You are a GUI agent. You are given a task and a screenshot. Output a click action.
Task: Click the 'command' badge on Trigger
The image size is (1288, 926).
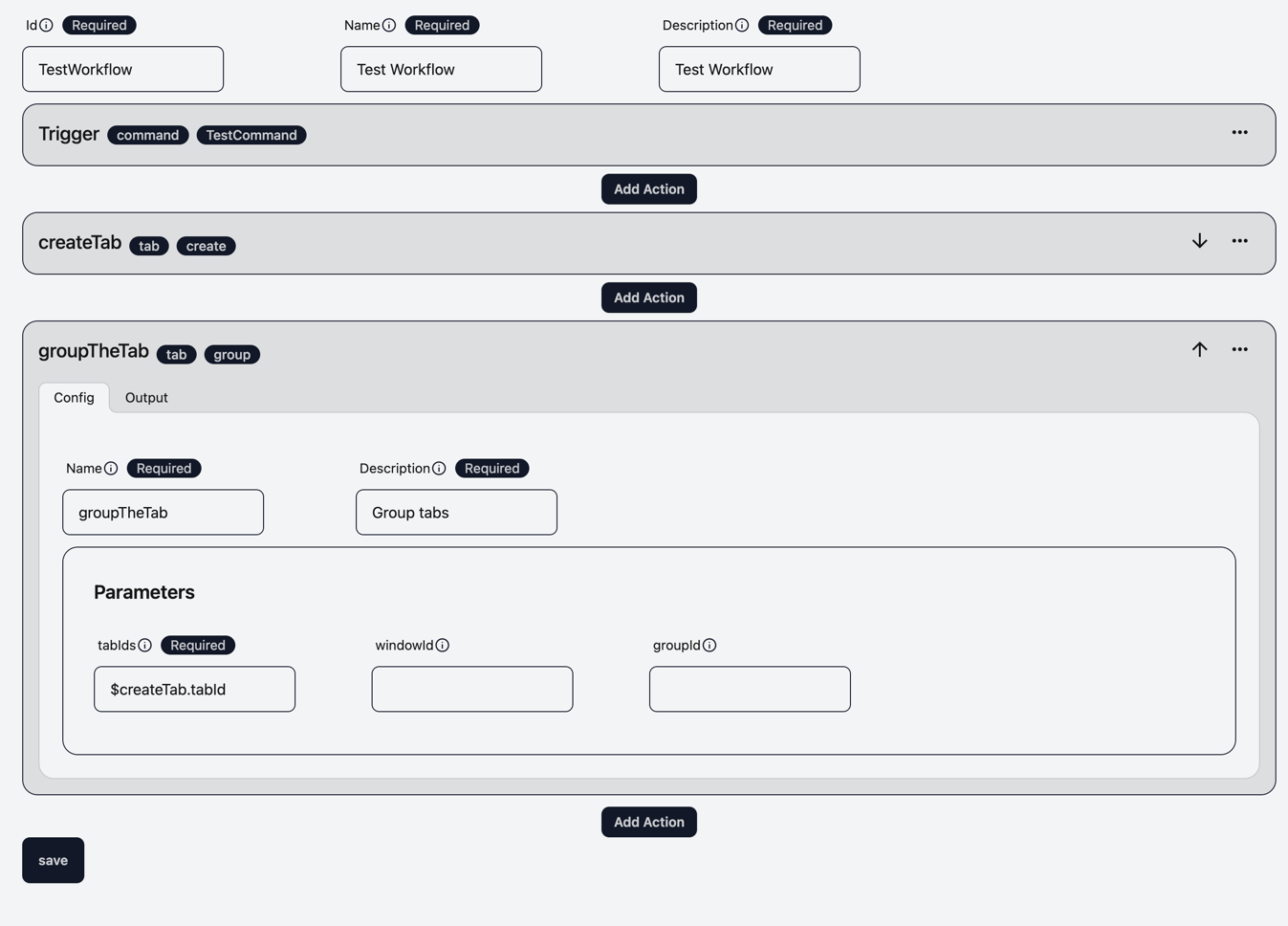point(148,135)
